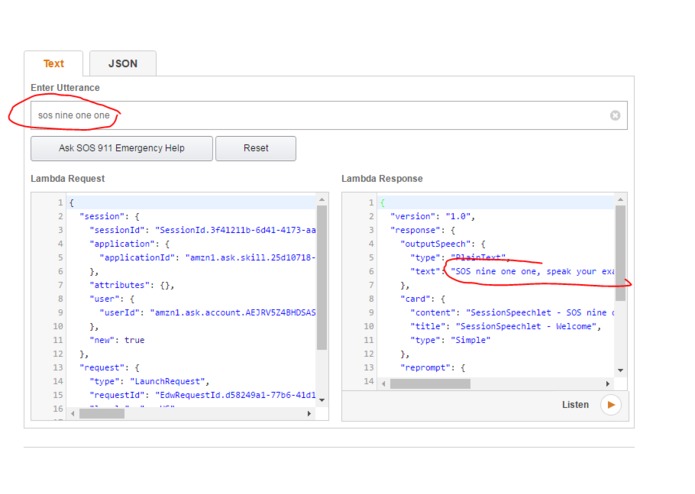Click Lambda Request horizontal scrollbar thumb

pyautogui.click(x=102, y=413)
